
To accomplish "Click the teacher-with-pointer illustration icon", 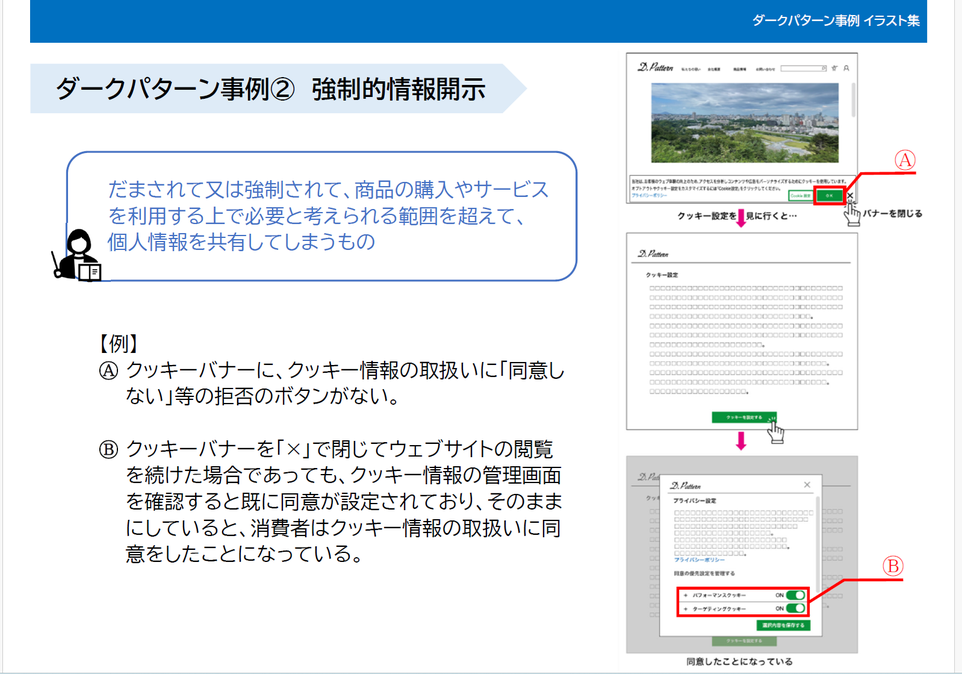I will click(x=77, y=255).
